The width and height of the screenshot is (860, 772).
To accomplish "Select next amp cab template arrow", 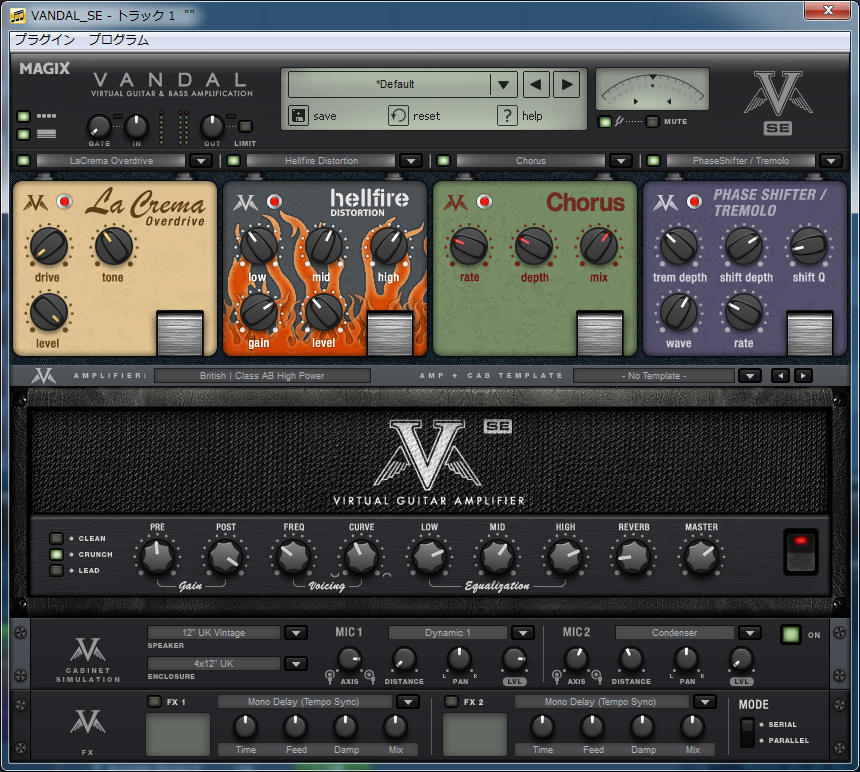I will tap(804, 376).
